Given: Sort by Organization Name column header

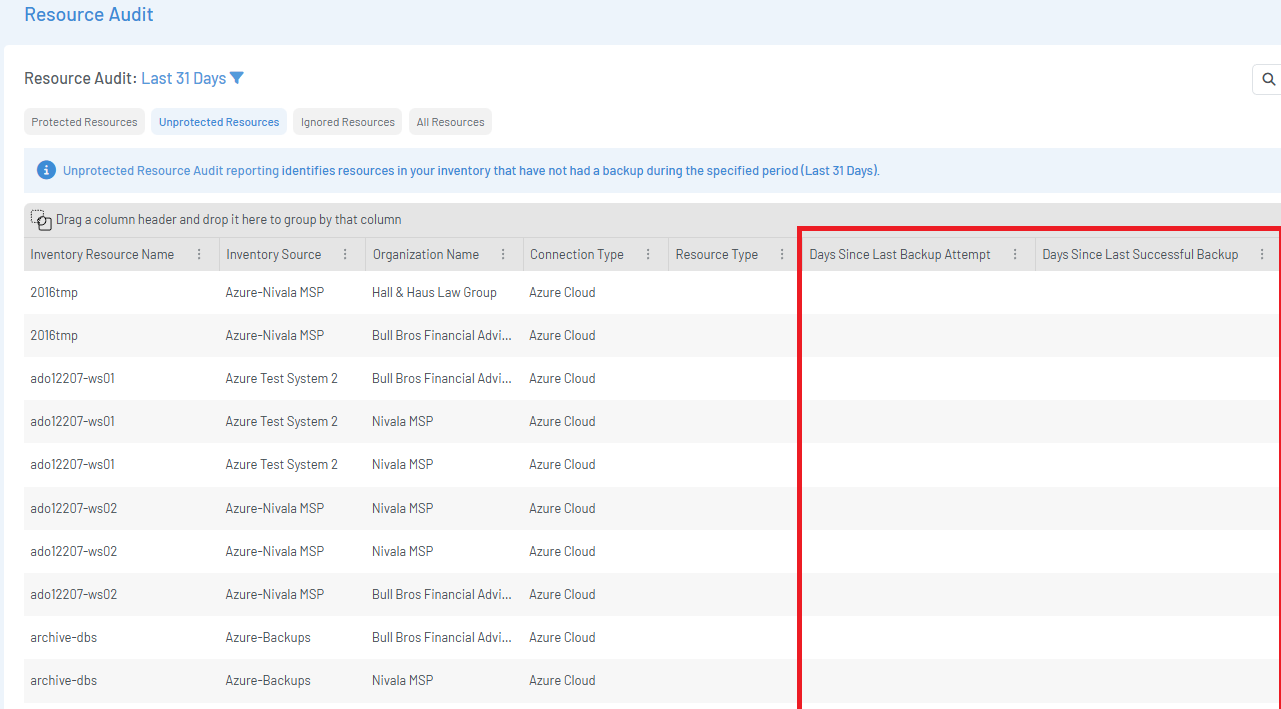Looking at the screenshot, I should point(425,255).
